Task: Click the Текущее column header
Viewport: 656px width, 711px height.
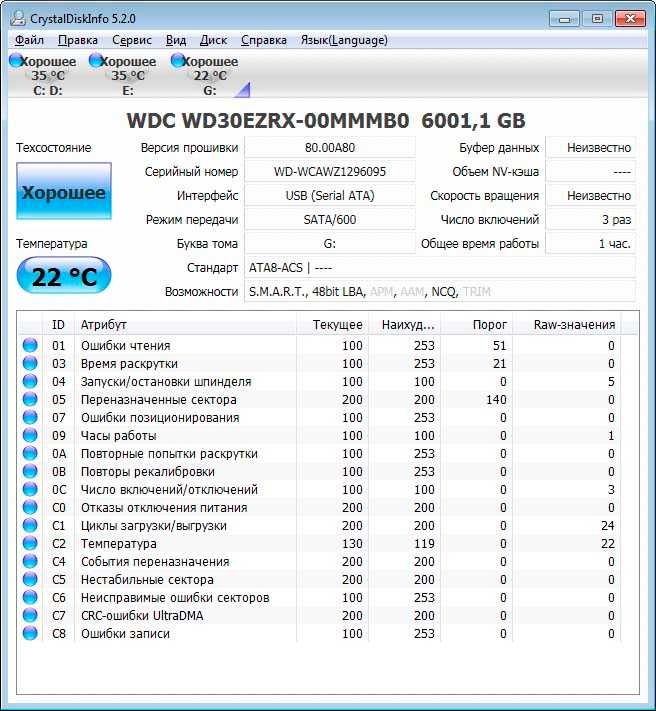Action: 332,325
